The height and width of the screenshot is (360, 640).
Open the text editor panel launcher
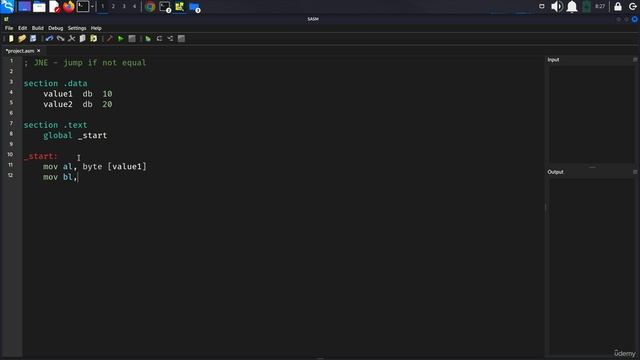click(x=54, y=7)
